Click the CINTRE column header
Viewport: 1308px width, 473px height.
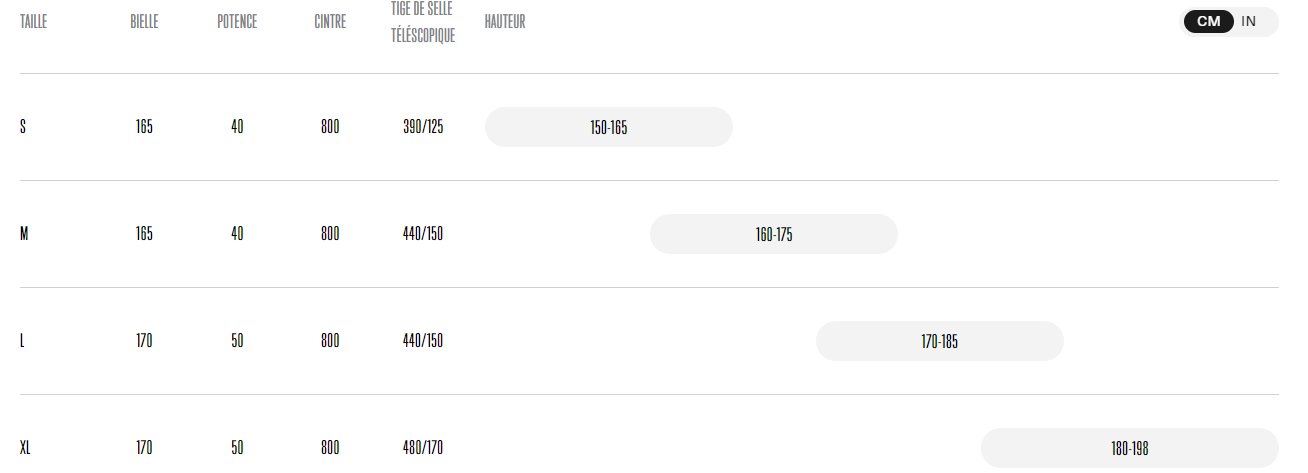click(x=330, y=22)
